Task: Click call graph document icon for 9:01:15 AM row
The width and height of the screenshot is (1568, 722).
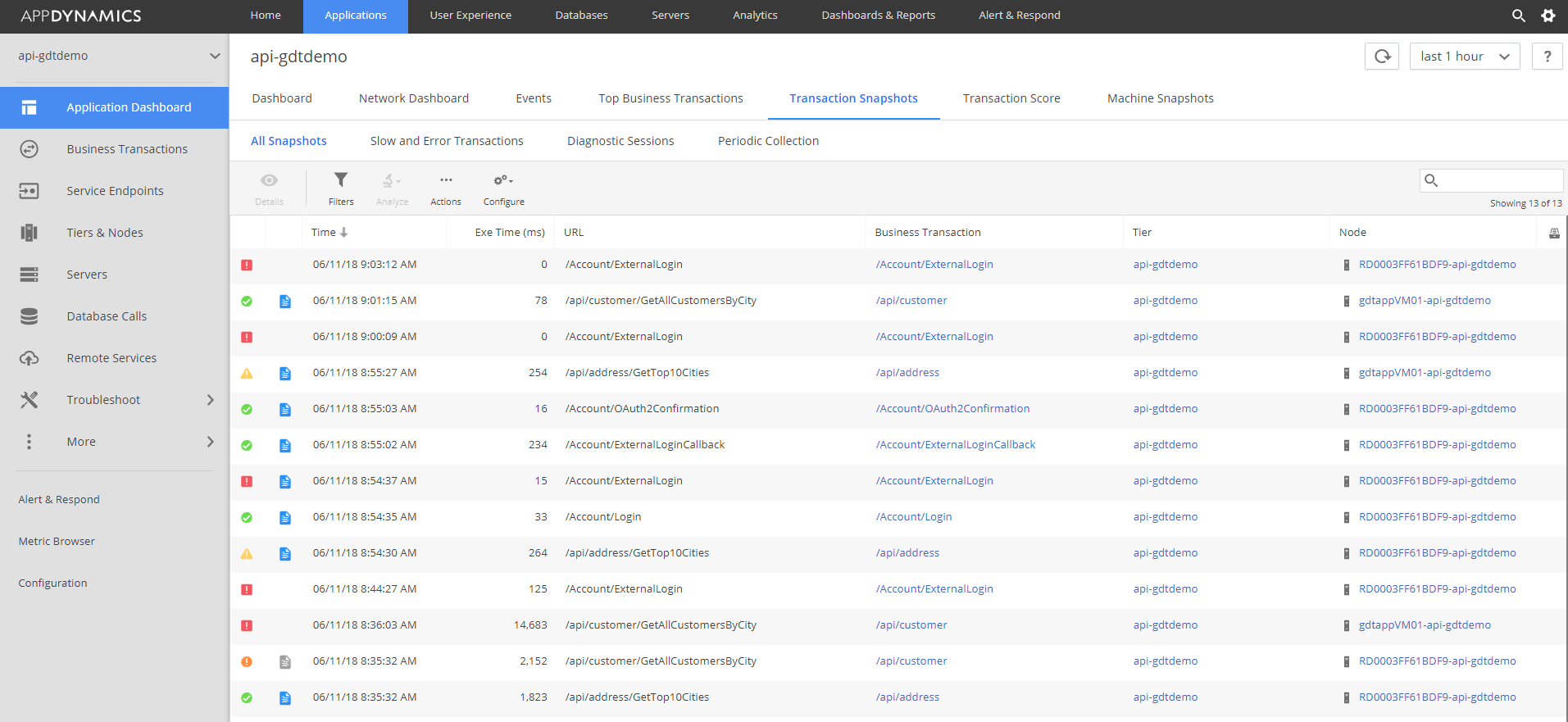Action: click(285, 301)
